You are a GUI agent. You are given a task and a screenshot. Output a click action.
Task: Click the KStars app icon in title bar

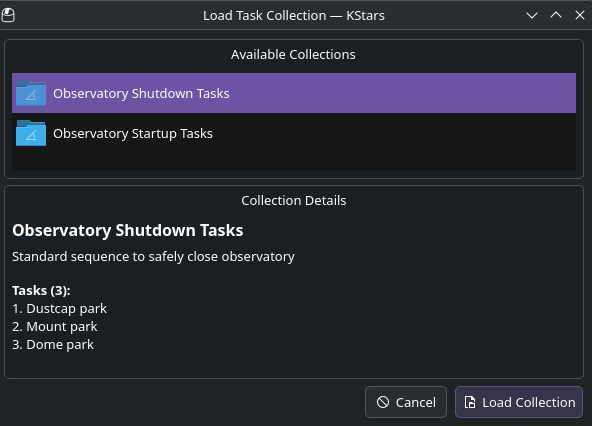[x=8, y=15]
